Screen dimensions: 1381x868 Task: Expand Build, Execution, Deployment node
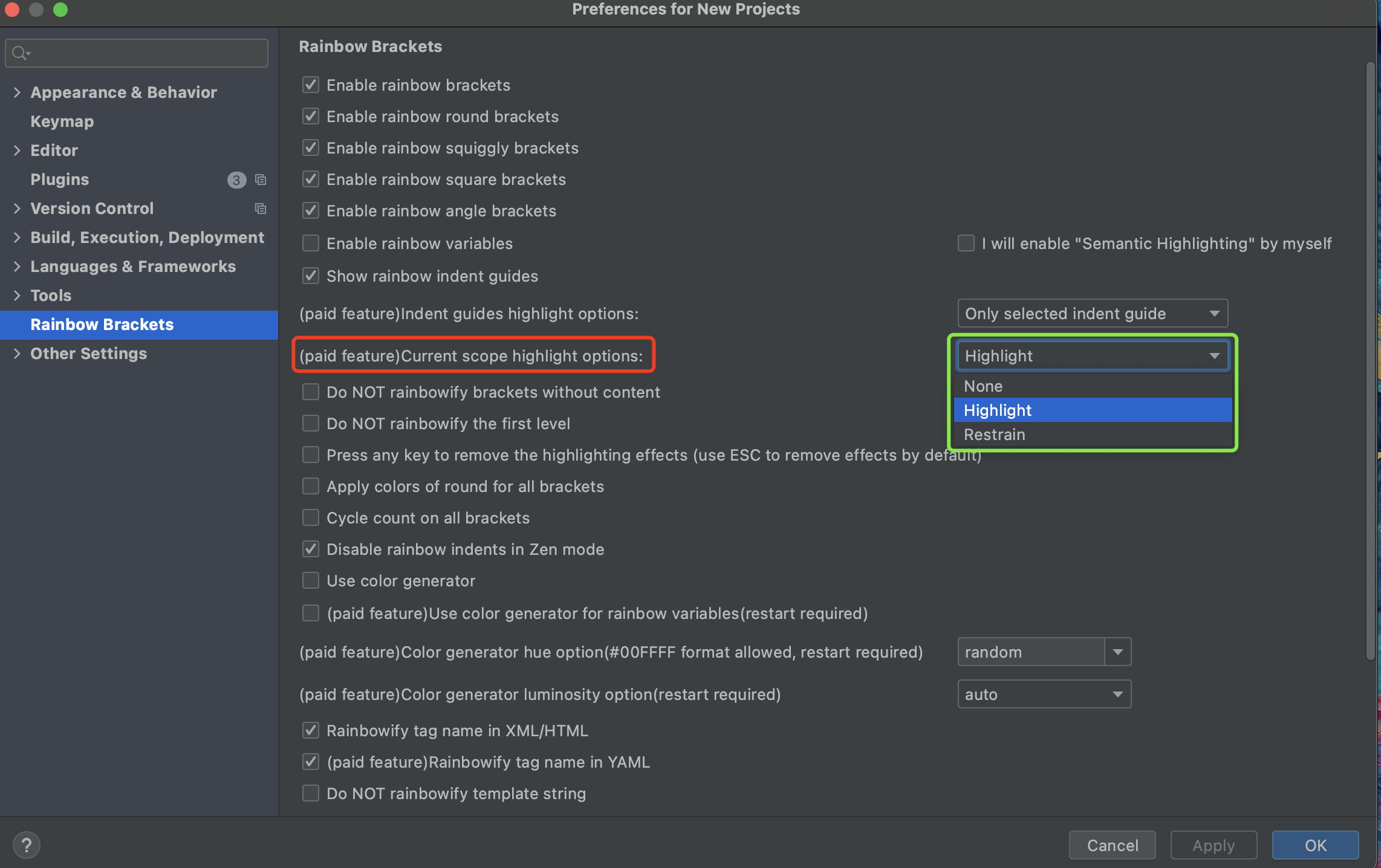click(17, 238)
